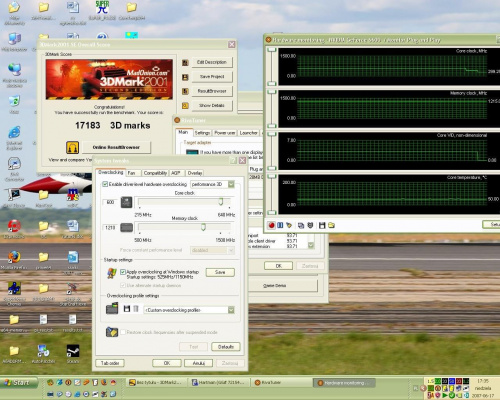The image size is (500, 400).
Task: Click the Core clock value field showing 600
Action: coord(110,202)
